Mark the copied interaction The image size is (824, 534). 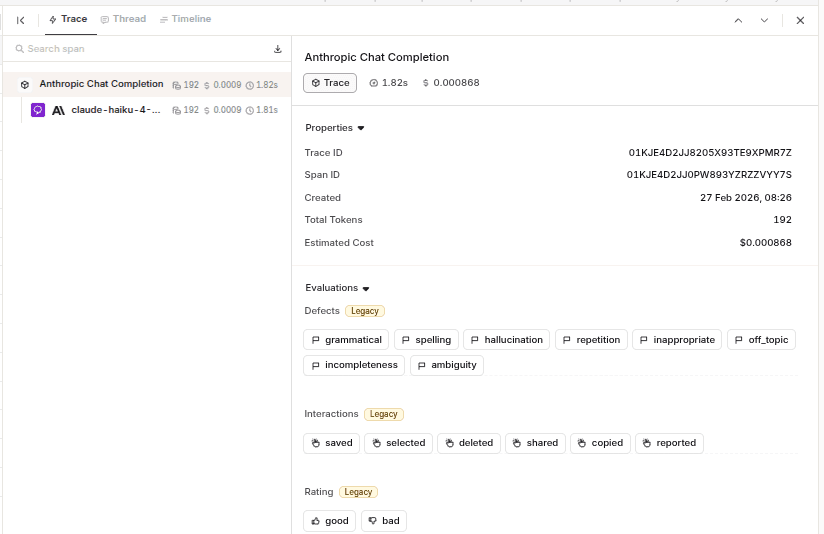pyautogui.click(x=600, y=443)
